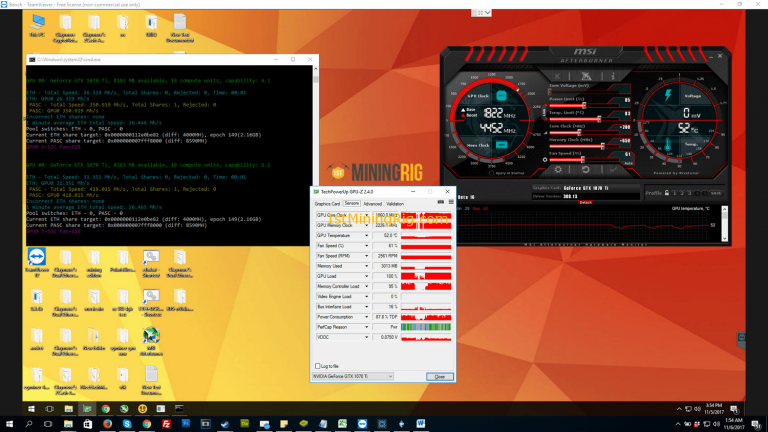Click the GPU-Z screenshot camera icon
The height and width of the screenshot is (432, 768).
pos(436,202)
